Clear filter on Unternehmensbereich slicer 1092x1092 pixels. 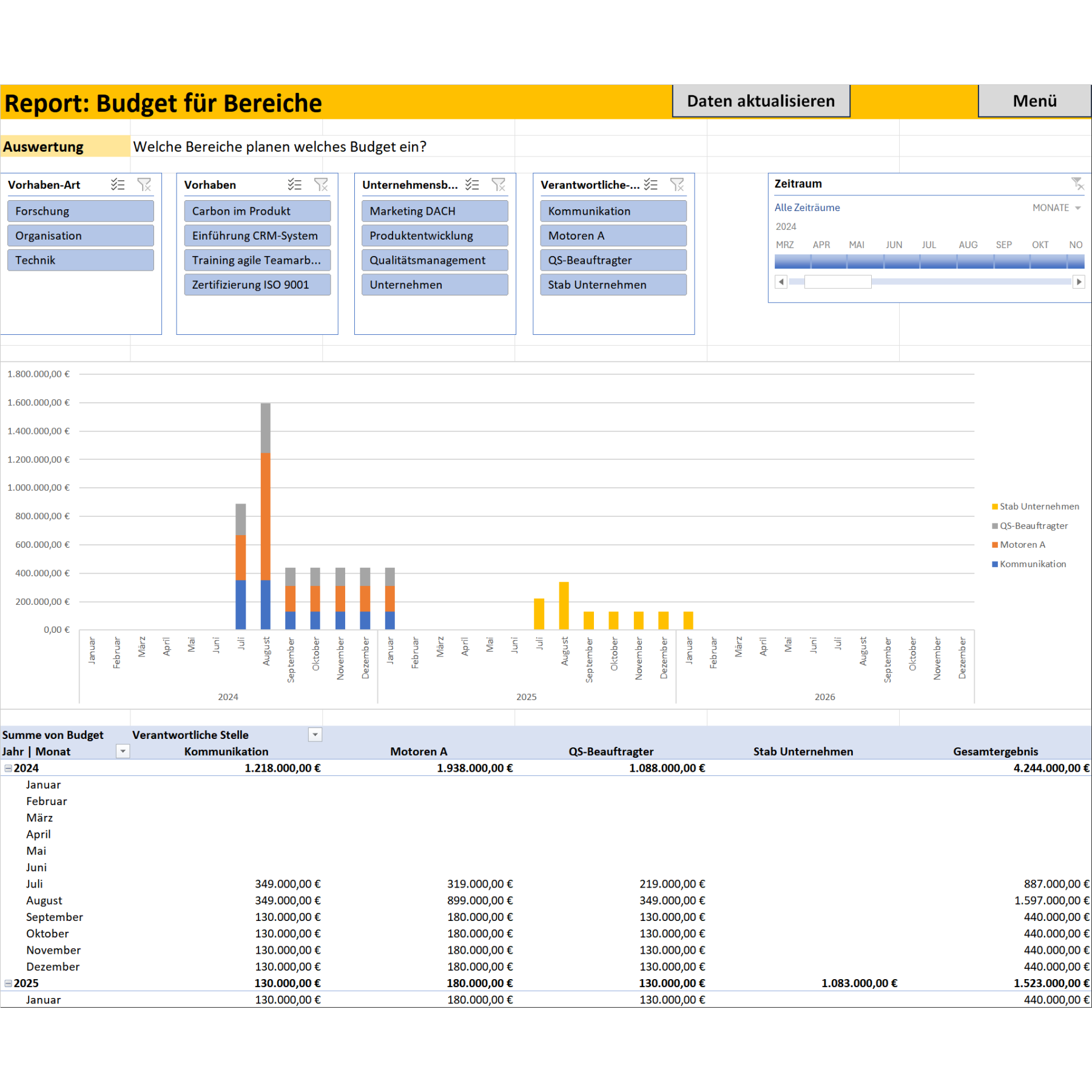pyautogui.click(x=499, y=185)
